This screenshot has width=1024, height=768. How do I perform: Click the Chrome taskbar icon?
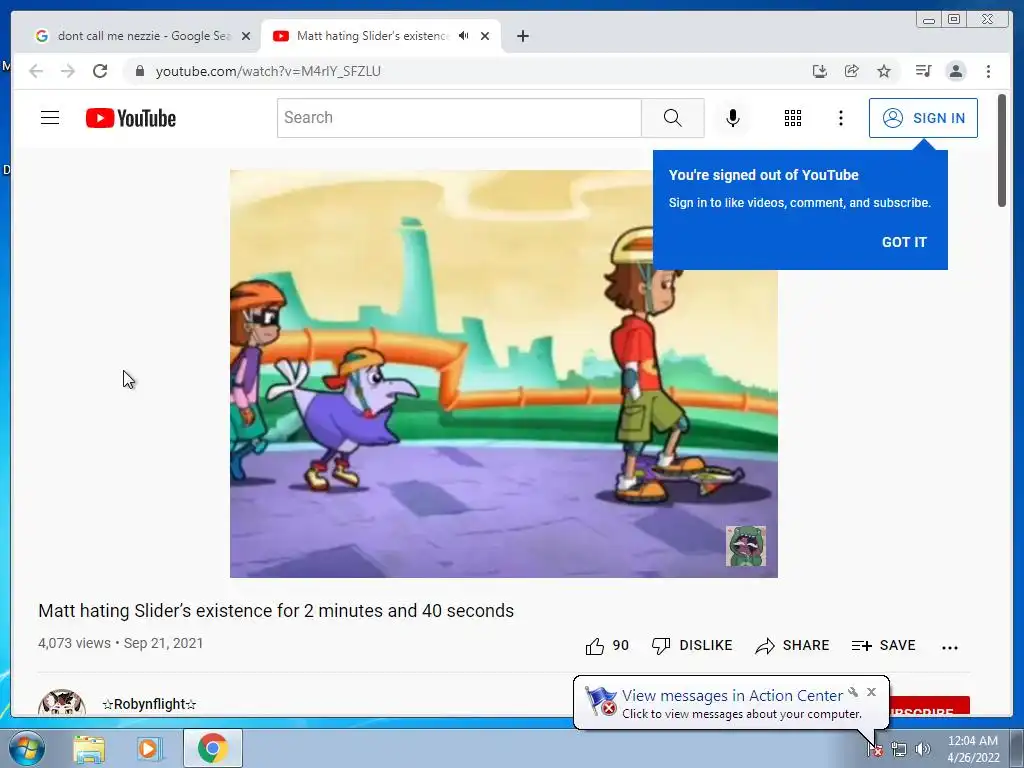(x=213, y=748)
